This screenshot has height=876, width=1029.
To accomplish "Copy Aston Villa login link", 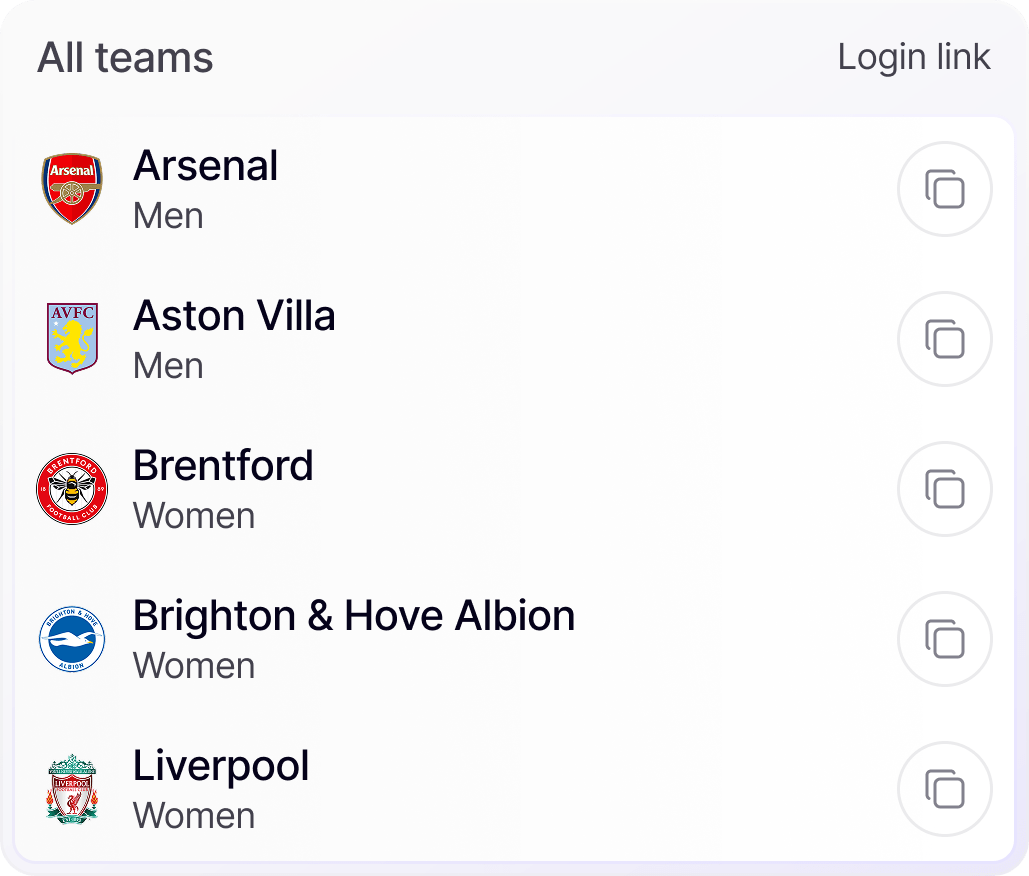I will [x=945, y=340].
